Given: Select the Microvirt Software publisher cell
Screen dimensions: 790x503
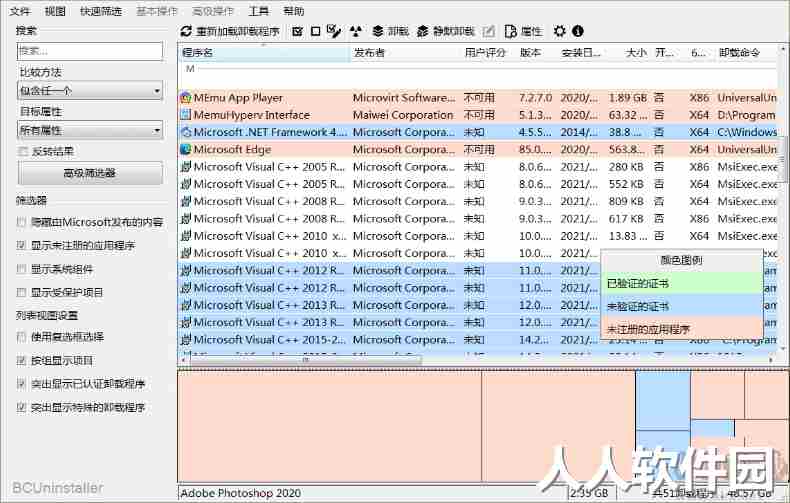Looking at the screenshot, I should tap(404, 98).
